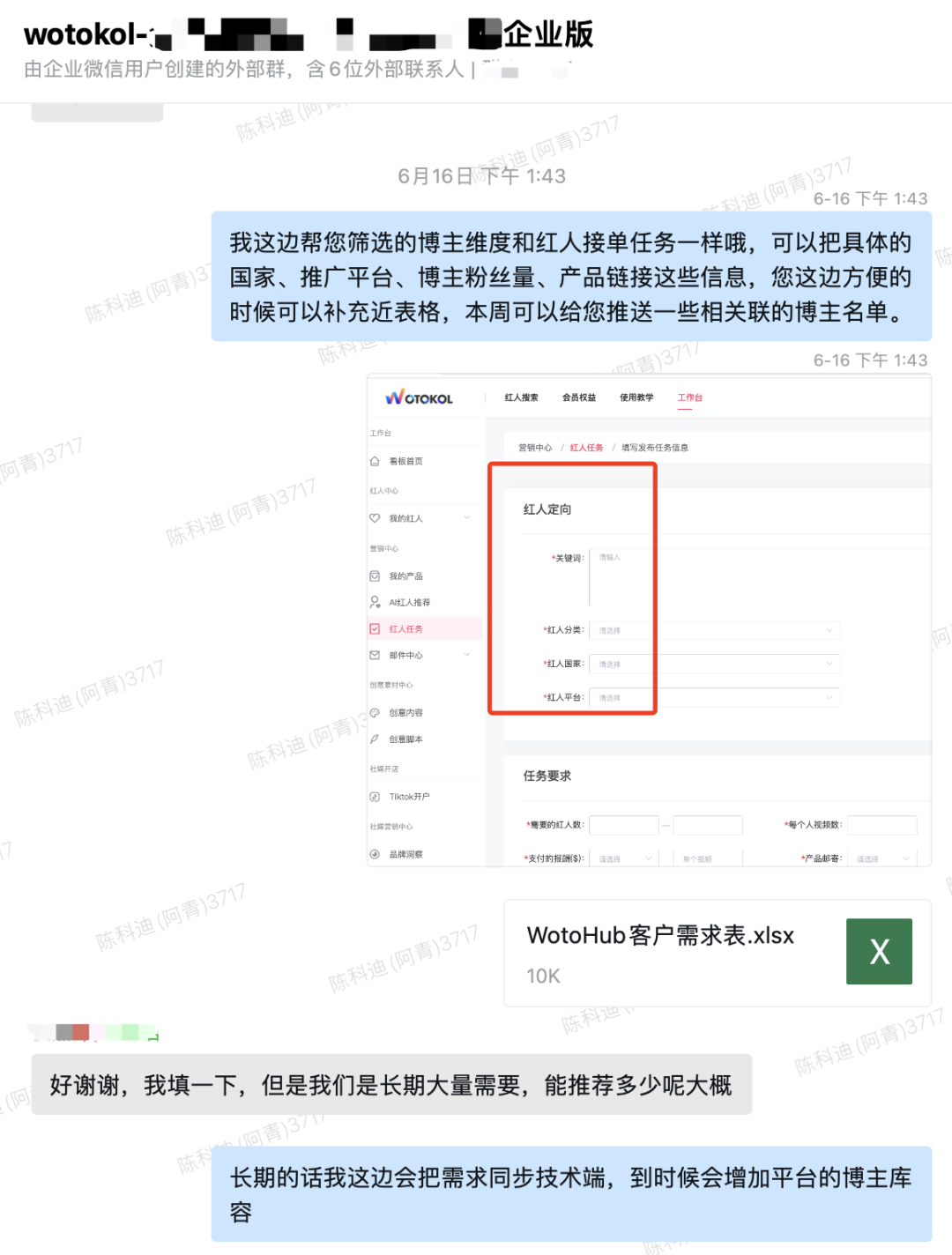Click the wotokol 企业版 group chat title
This screenshot has width=952, height=1255.
click(x=309, y=34)
